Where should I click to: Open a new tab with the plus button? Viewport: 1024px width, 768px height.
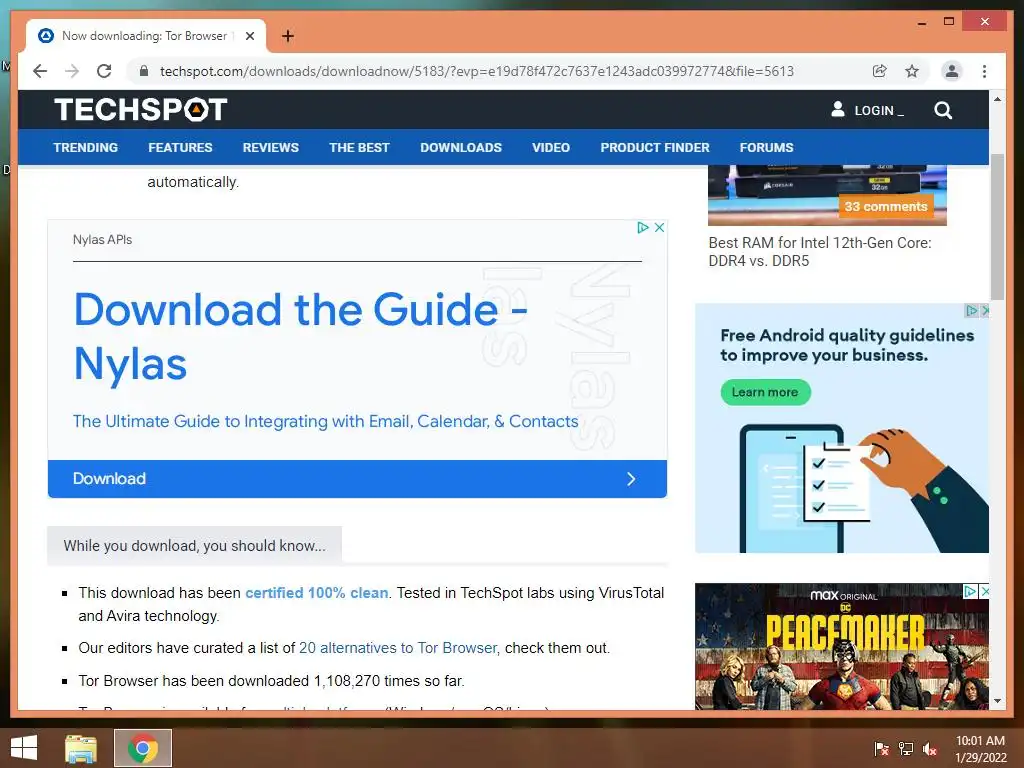288,36
